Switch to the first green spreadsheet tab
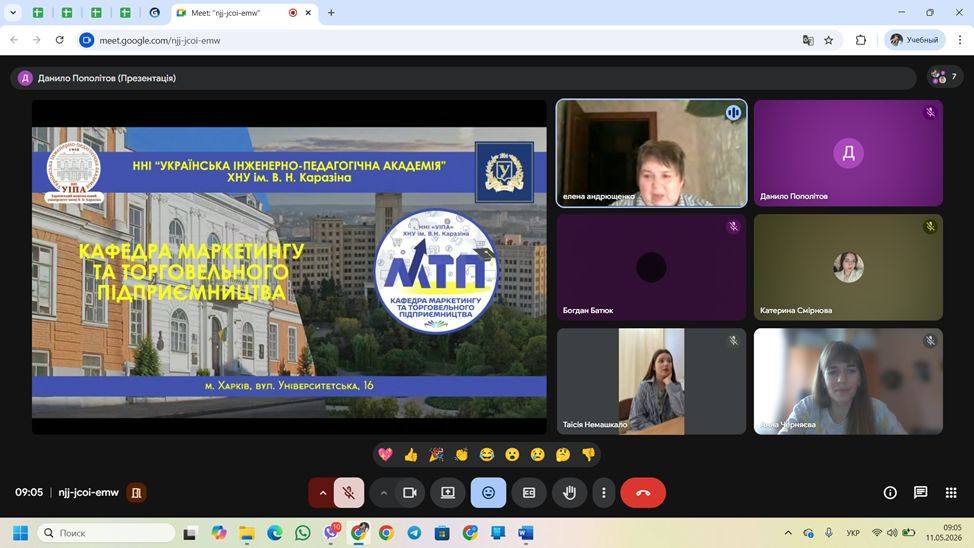This screenshot has width=974, height=548. [39, 12]
